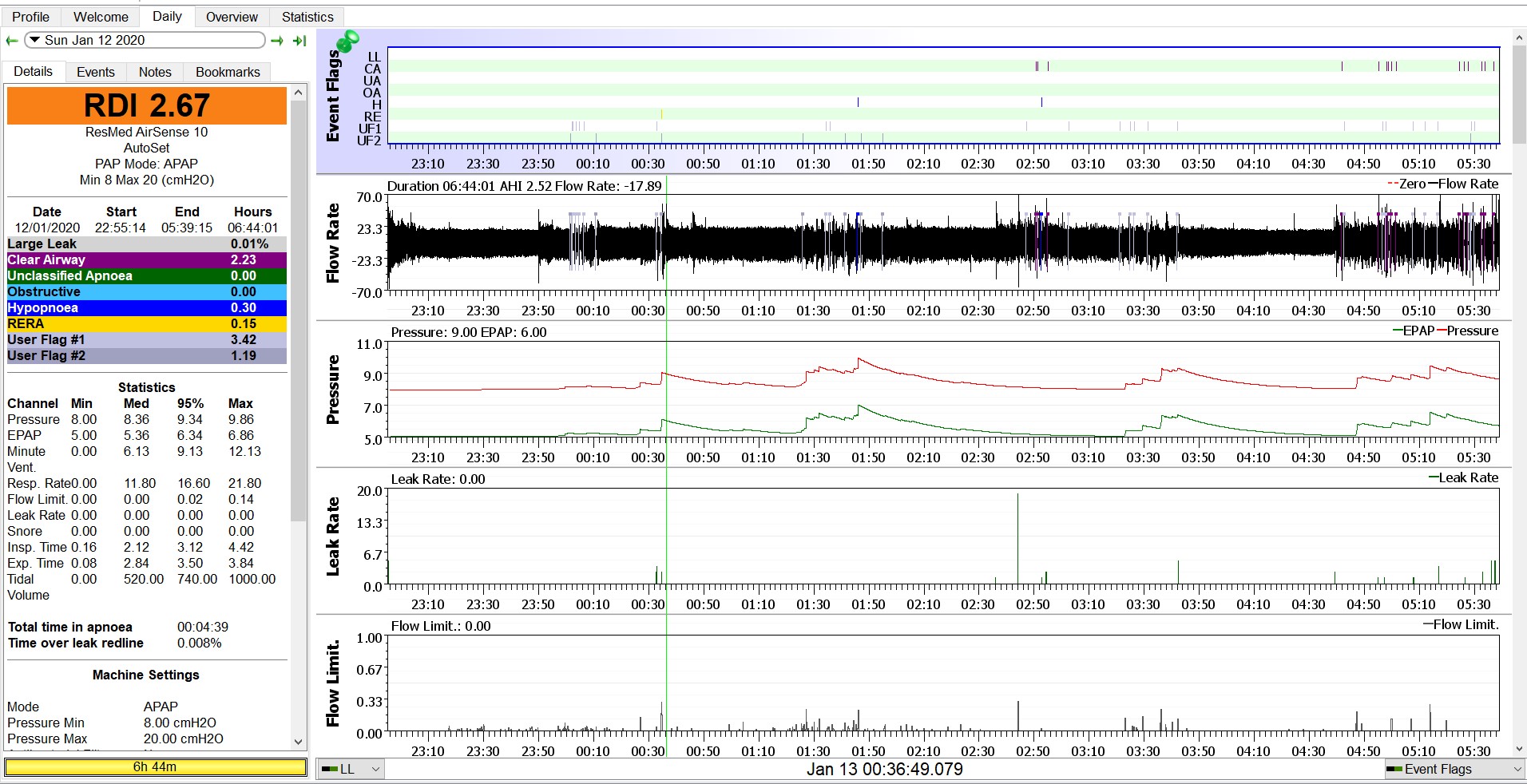Open the Statistics tab
The image size is (1527, 784).
[x=307, y=17]
